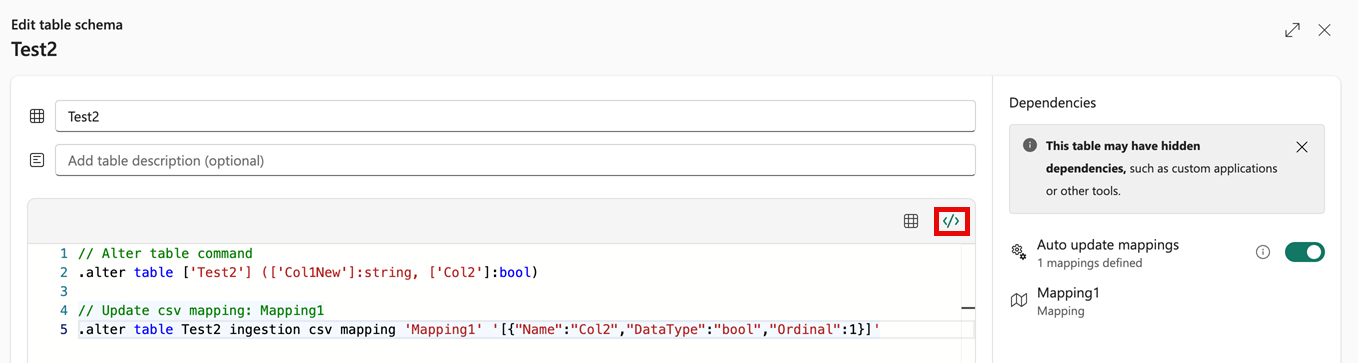Click the gear icon next to Auto update mappings
The height and width of the screenshot is (363, 1358).
(1019, 252)
